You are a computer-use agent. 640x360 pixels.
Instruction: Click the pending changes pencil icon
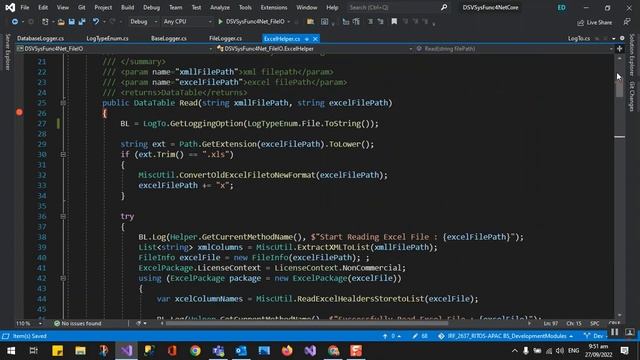coord(415,336)
